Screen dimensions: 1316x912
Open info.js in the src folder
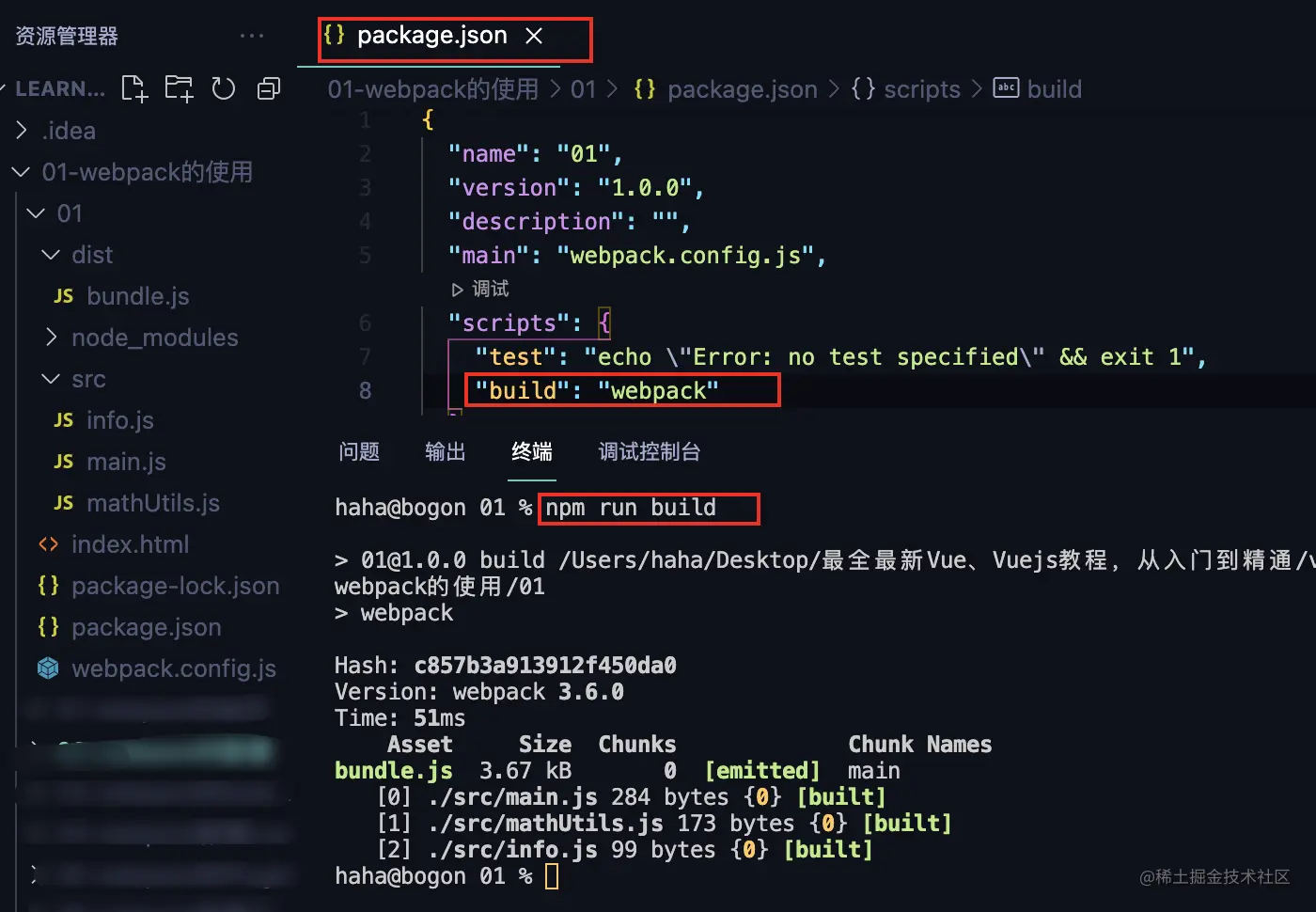120,420
